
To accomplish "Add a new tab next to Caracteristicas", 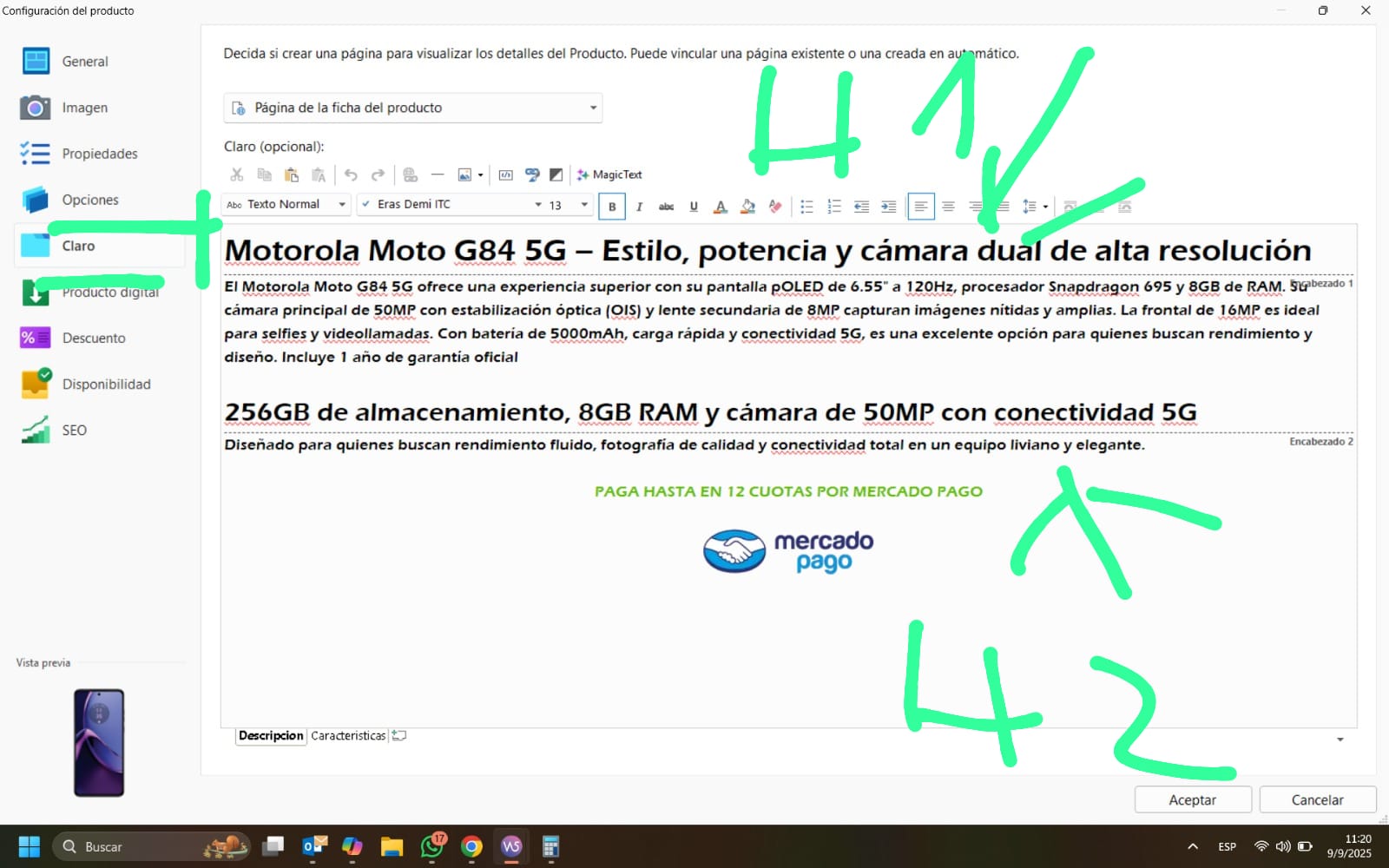I will (x=399, y=735).
